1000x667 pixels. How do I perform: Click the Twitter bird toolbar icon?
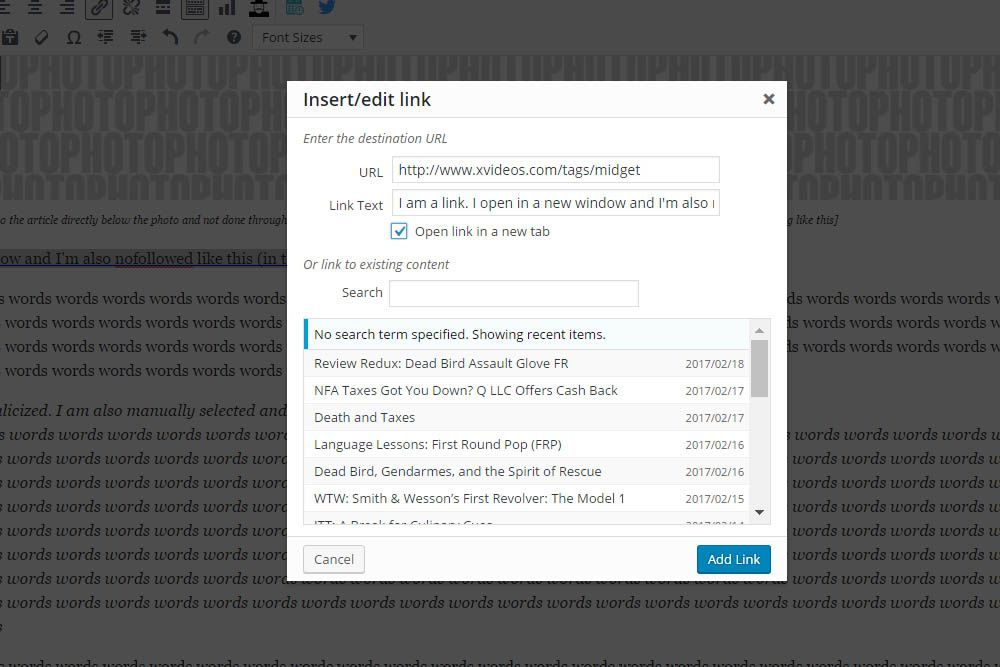click(327, 7)
